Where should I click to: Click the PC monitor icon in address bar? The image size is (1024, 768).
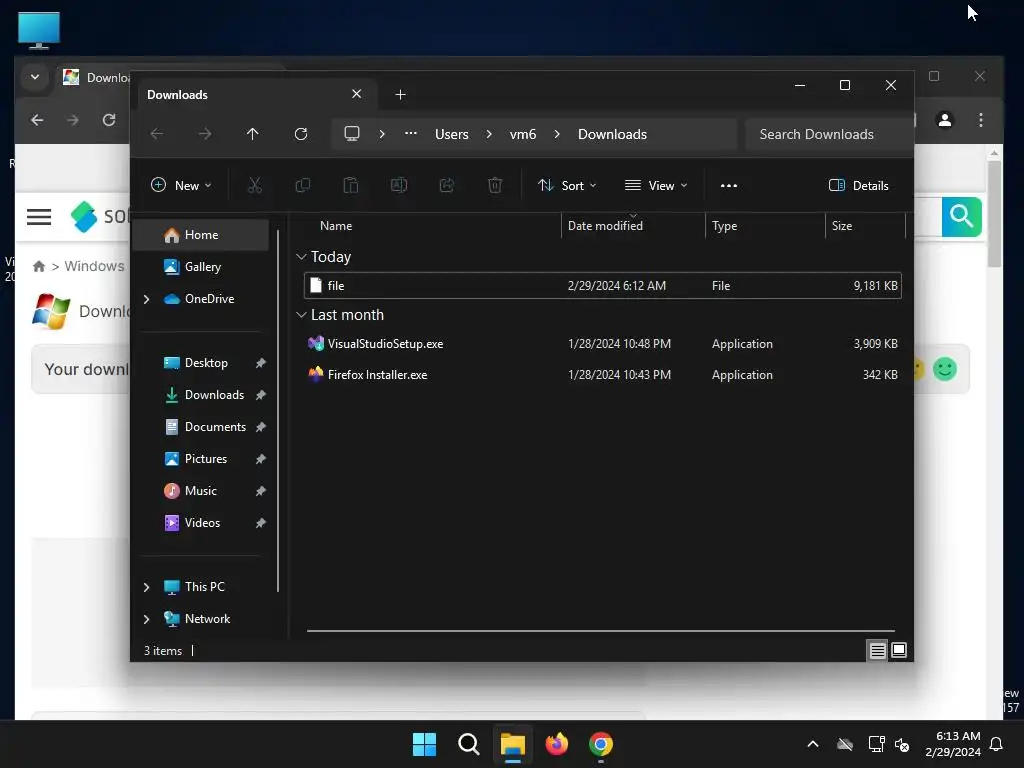click(352, 134)
